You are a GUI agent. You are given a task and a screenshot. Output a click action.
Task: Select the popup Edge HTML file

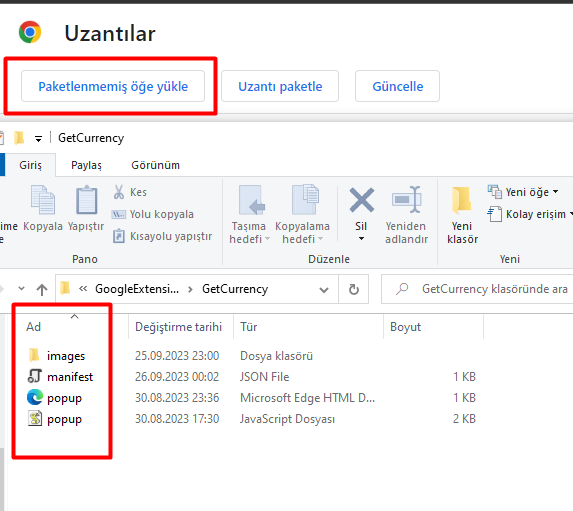[x=64, y=398]
